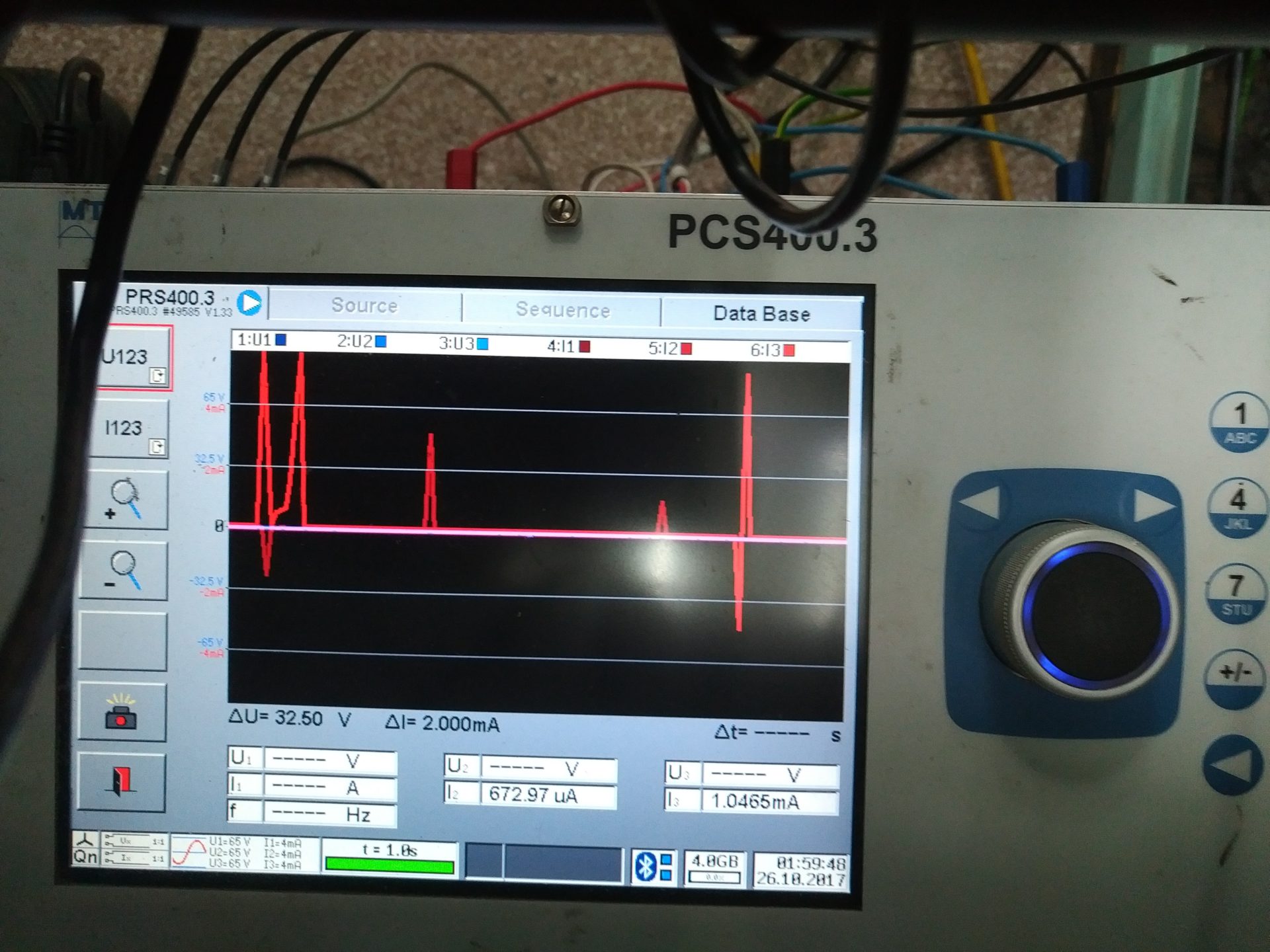Click the zoom out magnifier icon

point(124,571)
